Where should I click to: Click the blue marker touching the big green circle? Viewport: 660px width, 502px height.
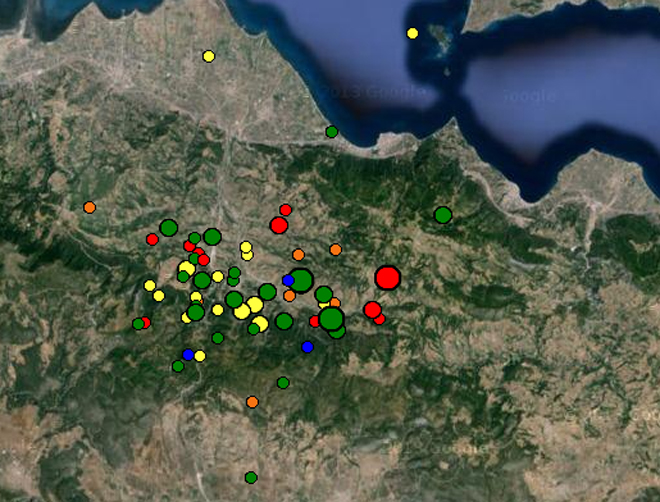click(x=288, y=280)
